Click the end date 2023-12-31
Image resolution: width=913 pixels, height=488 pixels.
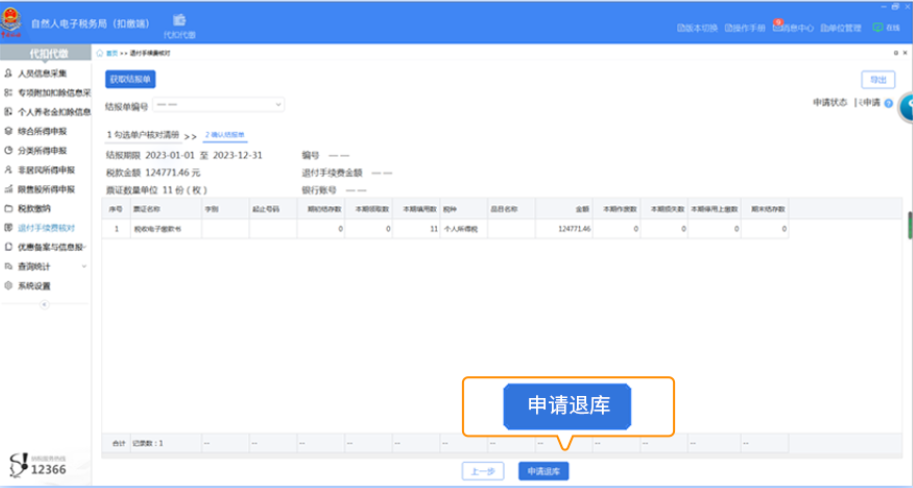[238, 155]
